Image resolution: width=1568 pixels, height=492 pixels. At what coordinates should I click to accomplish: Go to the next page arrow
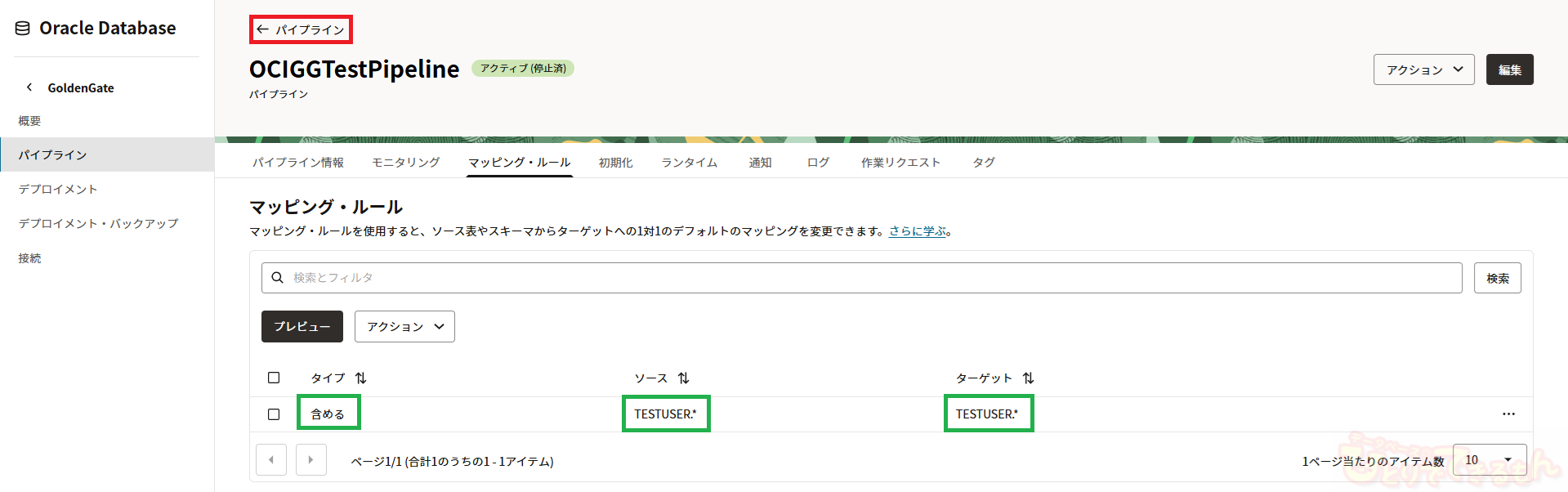click(310, 460)
